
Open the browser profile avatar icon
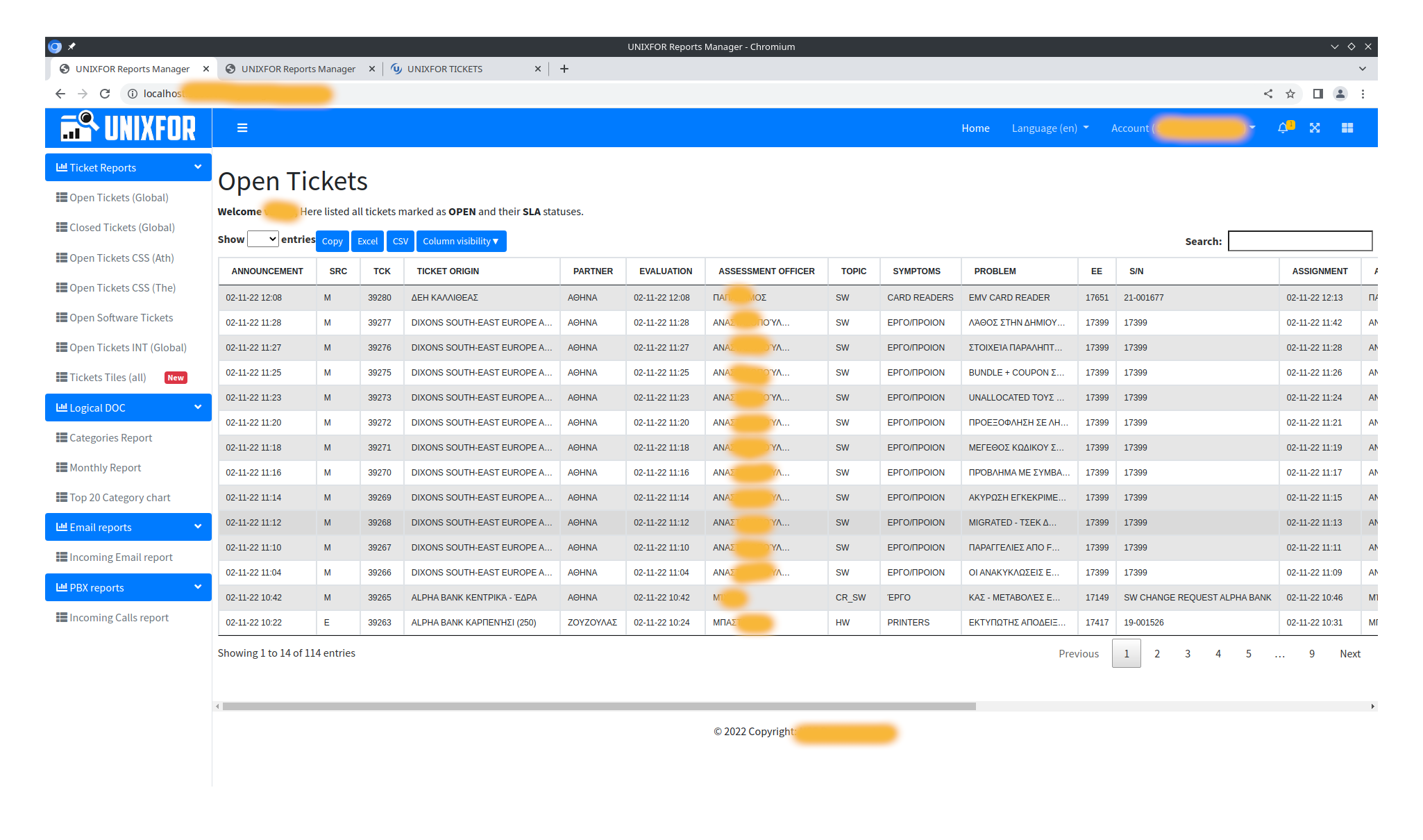(1340, 94)
